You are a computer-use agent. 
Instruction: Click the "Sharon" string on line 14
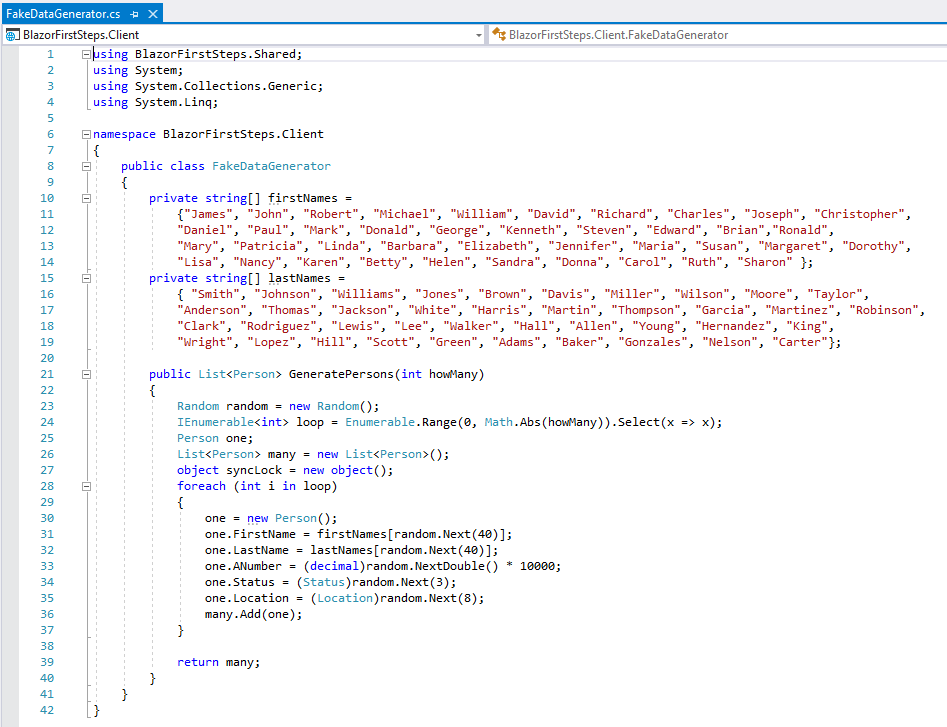click(765, 262)
